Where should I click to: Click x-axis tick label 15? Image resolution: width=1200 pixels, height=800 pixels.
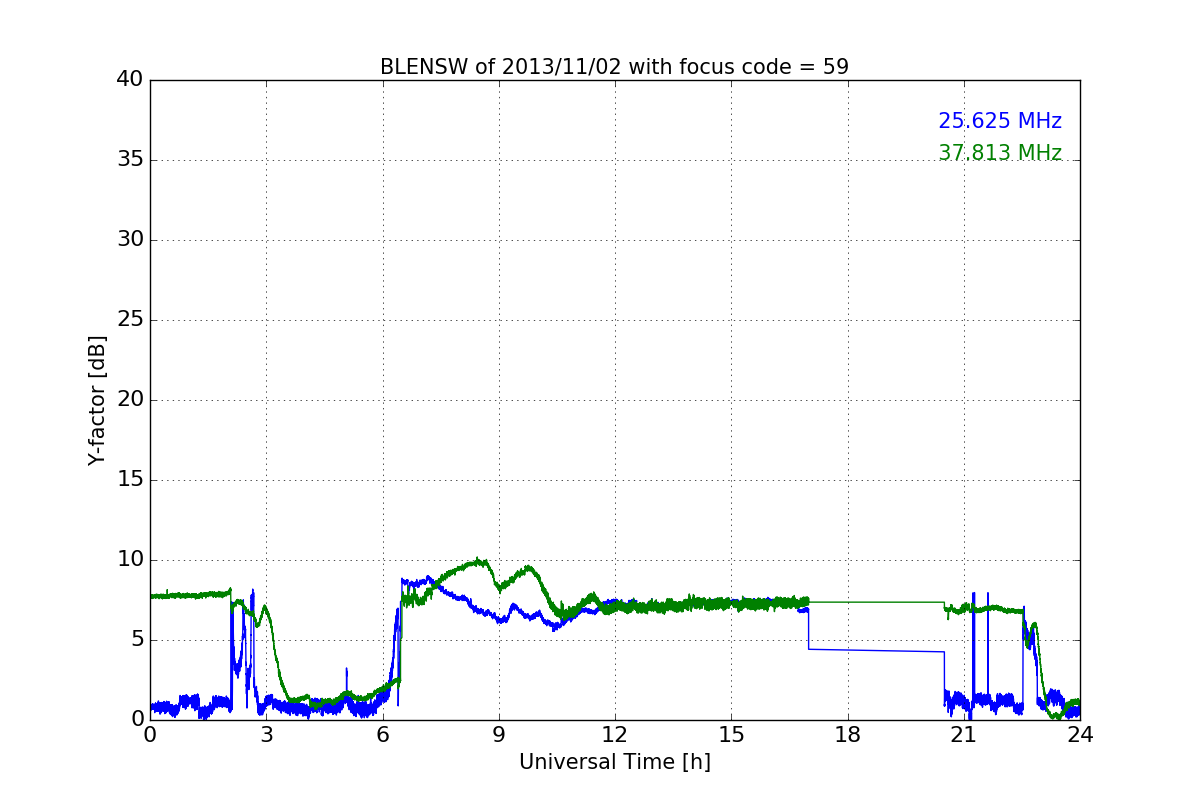point(731,735)
